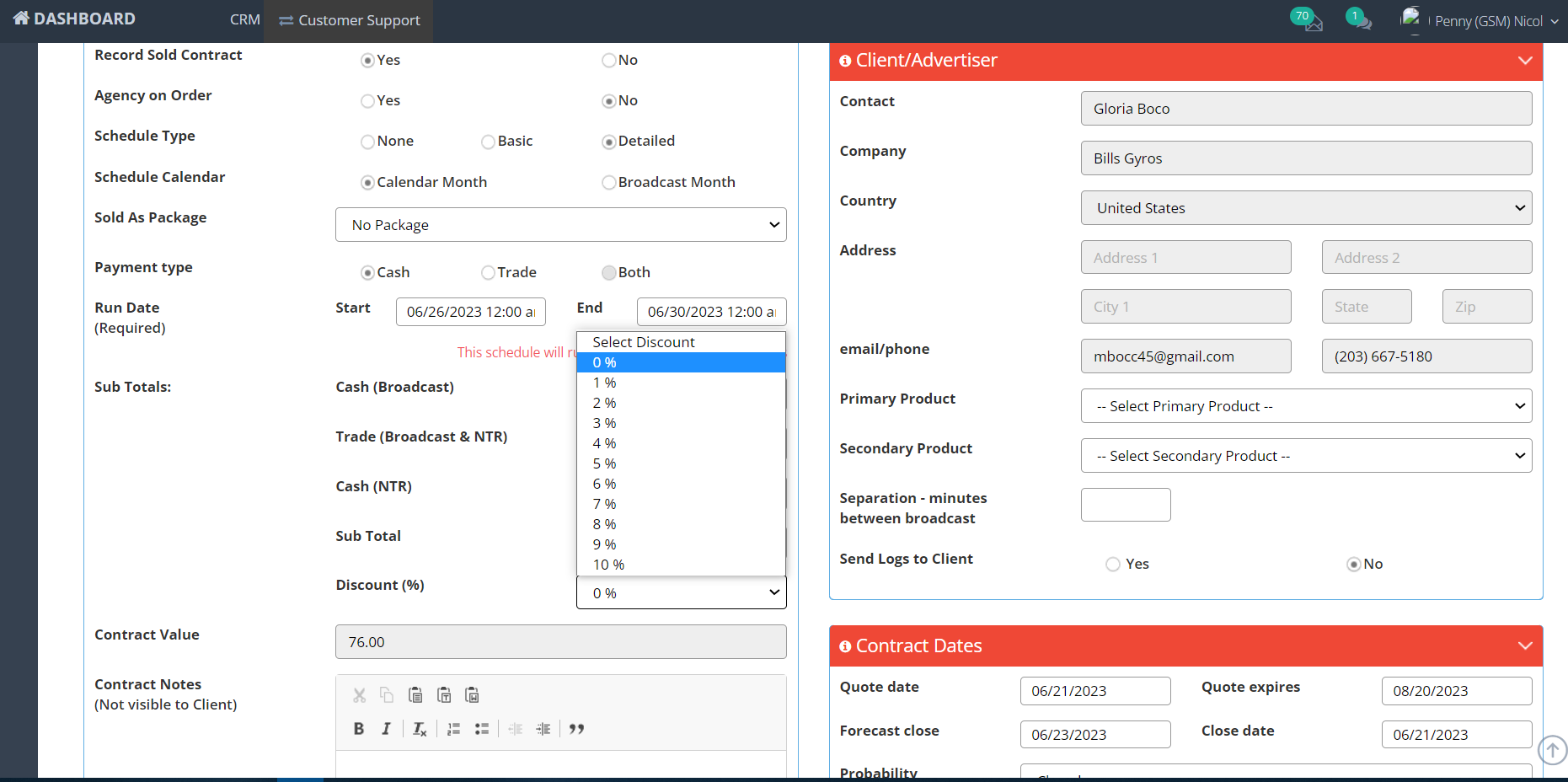Click the Paste icon in notes editor
Image resolution: width=1568 pixels, height=782 pixels.
tap(415, 695)
